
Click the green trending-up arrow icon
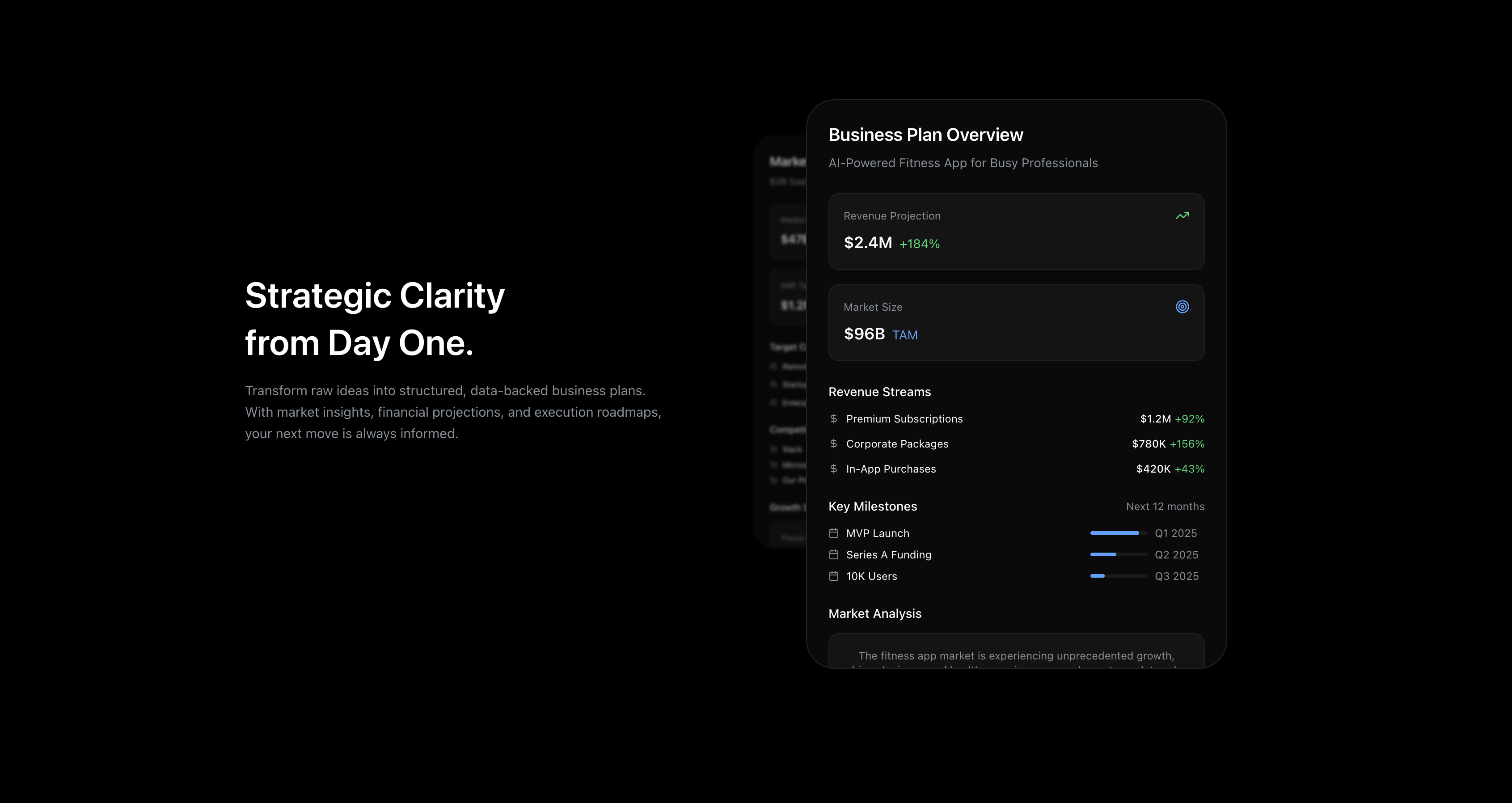1182,216
